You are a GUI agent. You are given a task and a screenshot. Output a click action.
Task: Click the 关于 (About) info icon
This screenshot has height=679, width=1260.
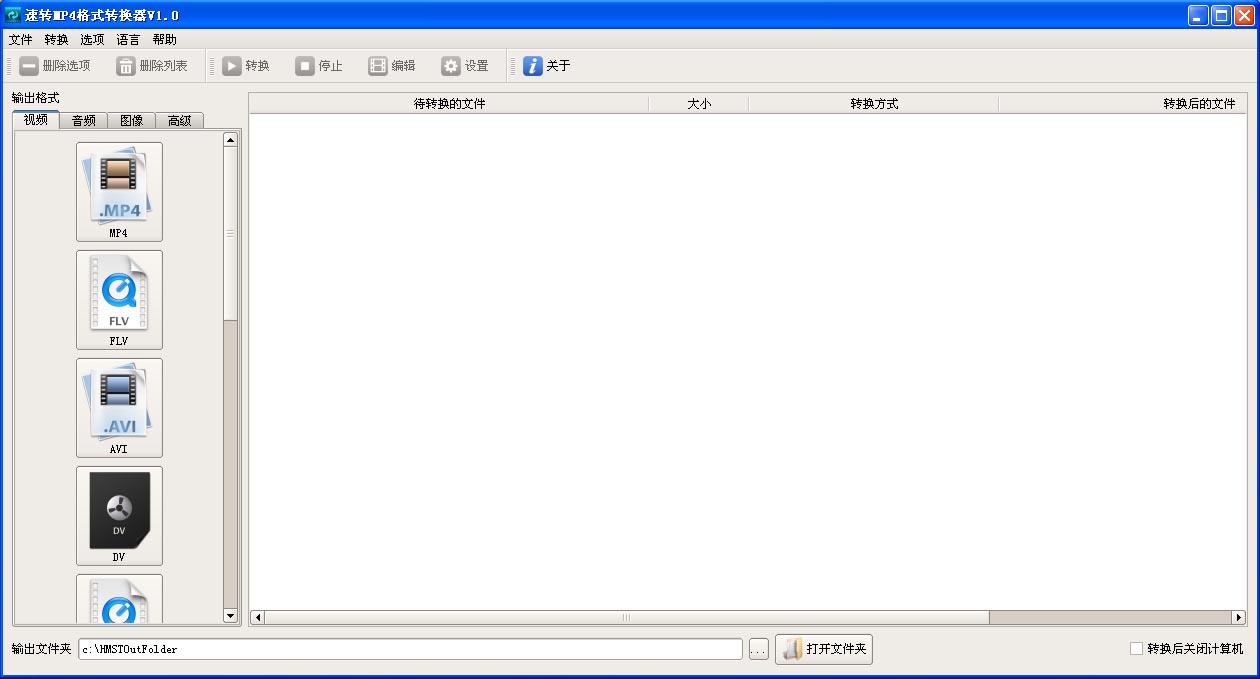click(x=544, y=65)
